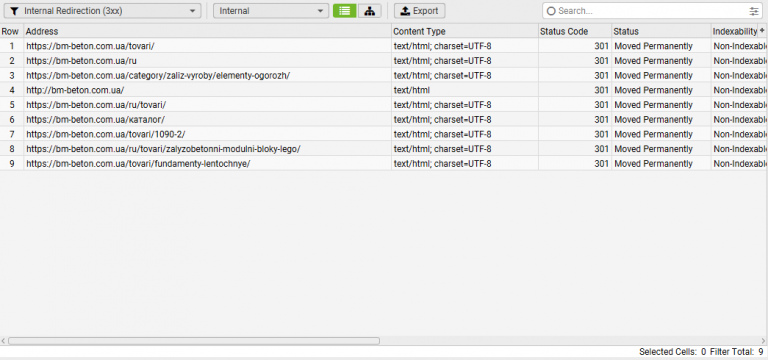768x360 pixels.
Task: Select the elementy-ogorozh category URL
Action: (158, 75)
